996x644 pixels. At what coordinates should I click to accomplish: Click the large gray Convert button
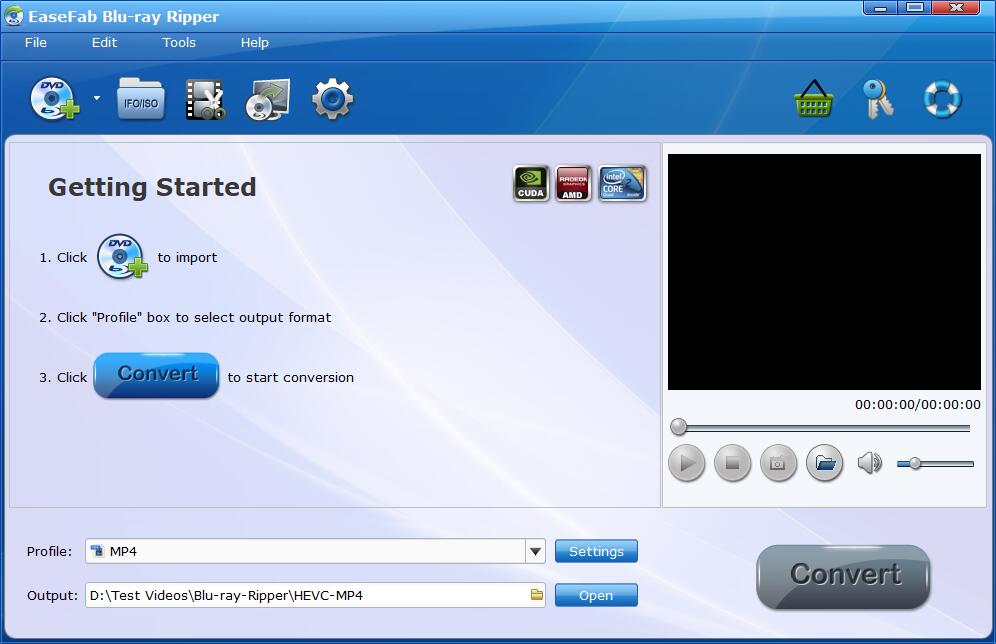(x=844, y=576)
